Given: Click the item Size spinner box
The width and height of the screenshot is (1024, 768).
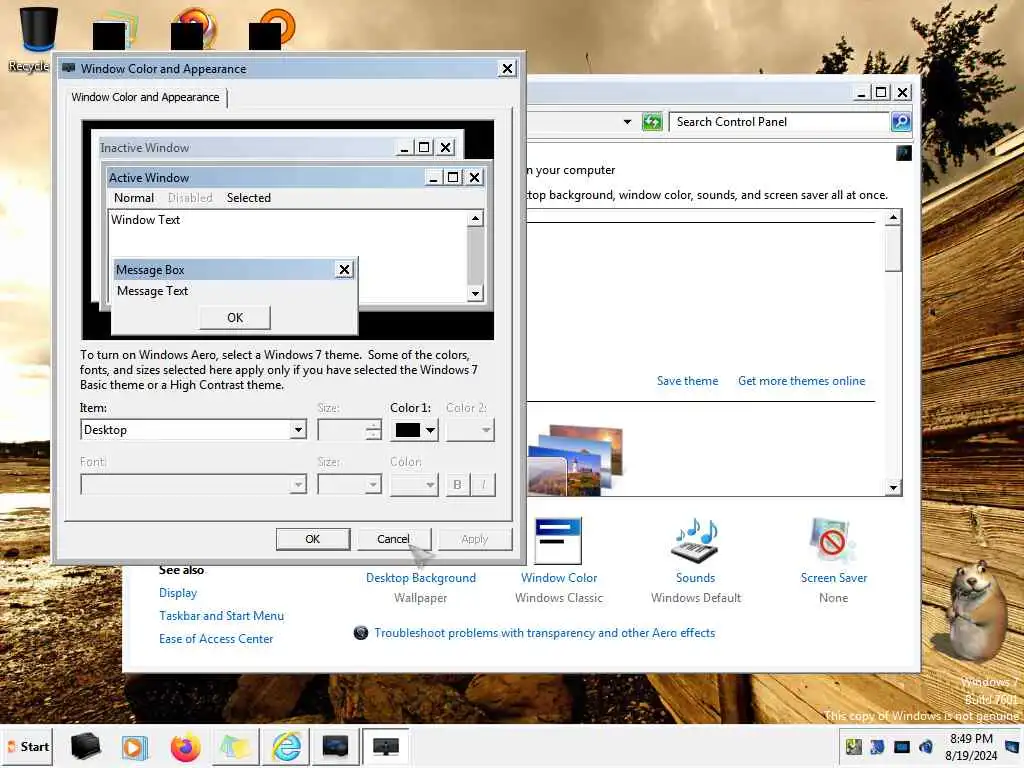Looking at the screenshot, I should (349, 430).
